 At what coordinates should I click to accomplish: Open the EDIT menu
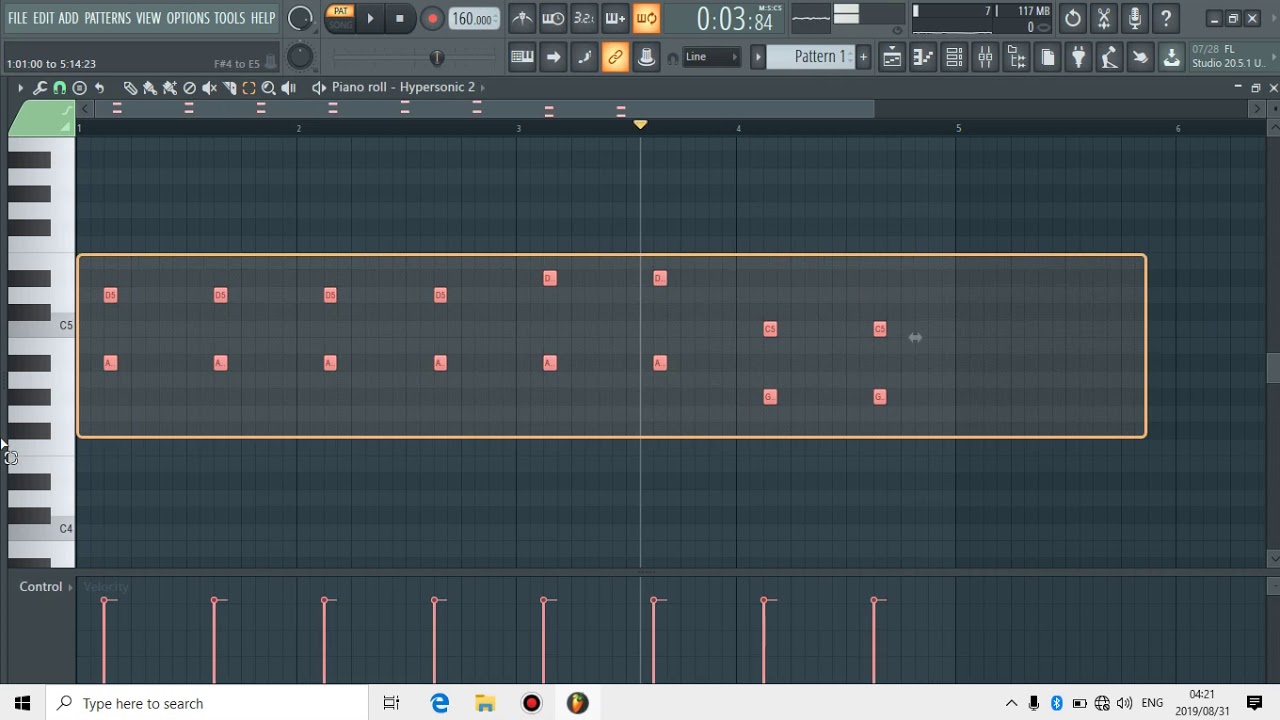coord(43,18)
